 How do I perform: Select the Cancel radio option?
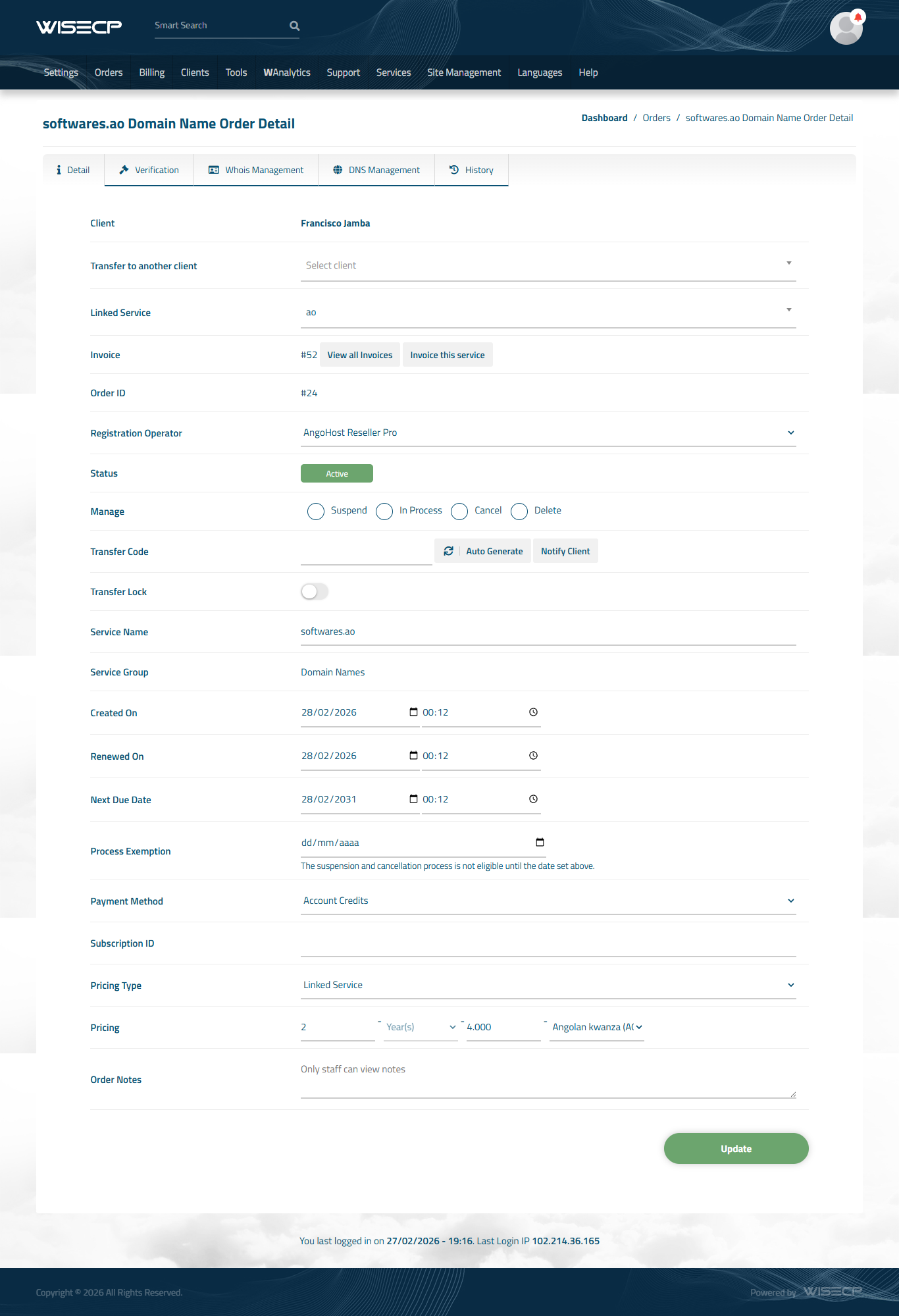(x=459, y=512)
